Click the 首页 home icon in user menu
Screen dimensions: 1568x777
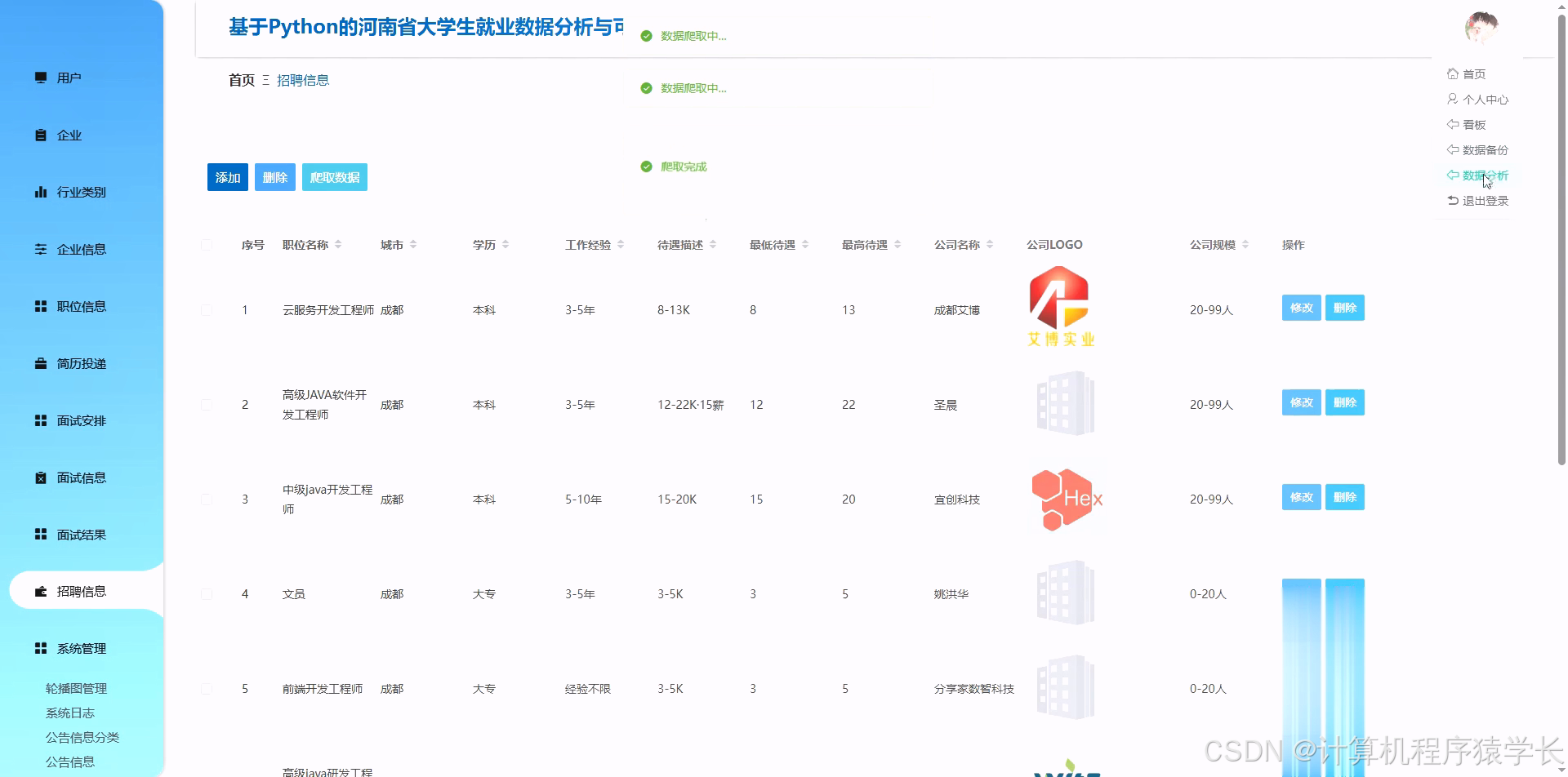(1453, 73)
